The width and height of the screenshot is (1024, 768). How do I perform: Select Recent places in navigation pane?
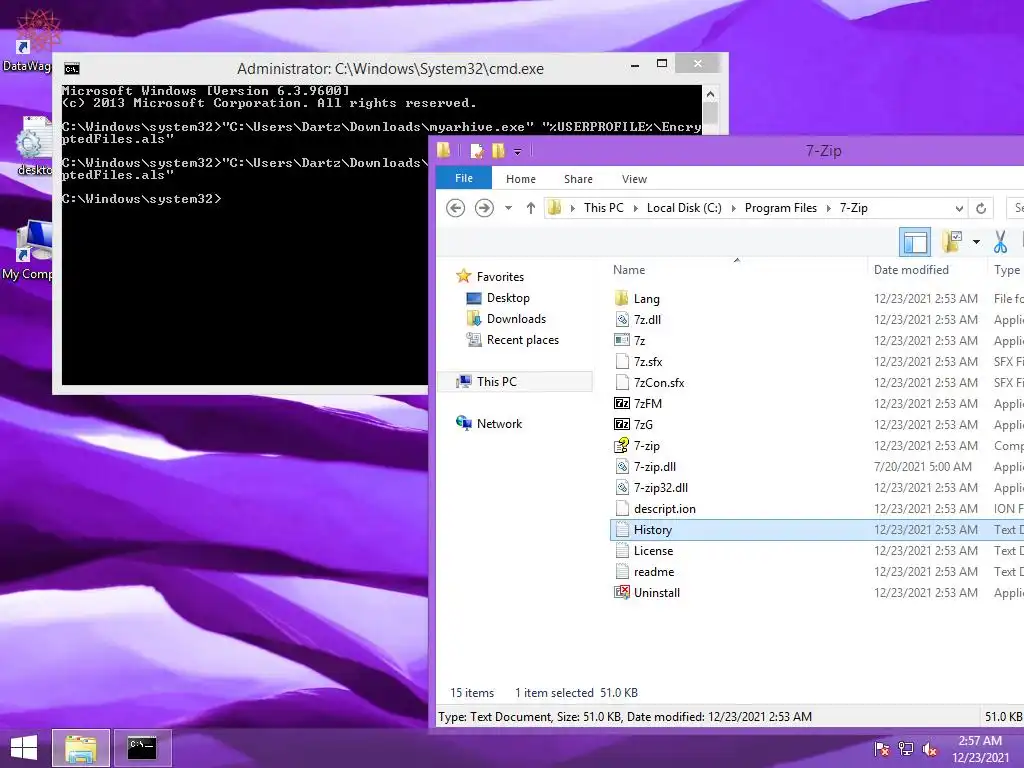(x=522, y=340)
